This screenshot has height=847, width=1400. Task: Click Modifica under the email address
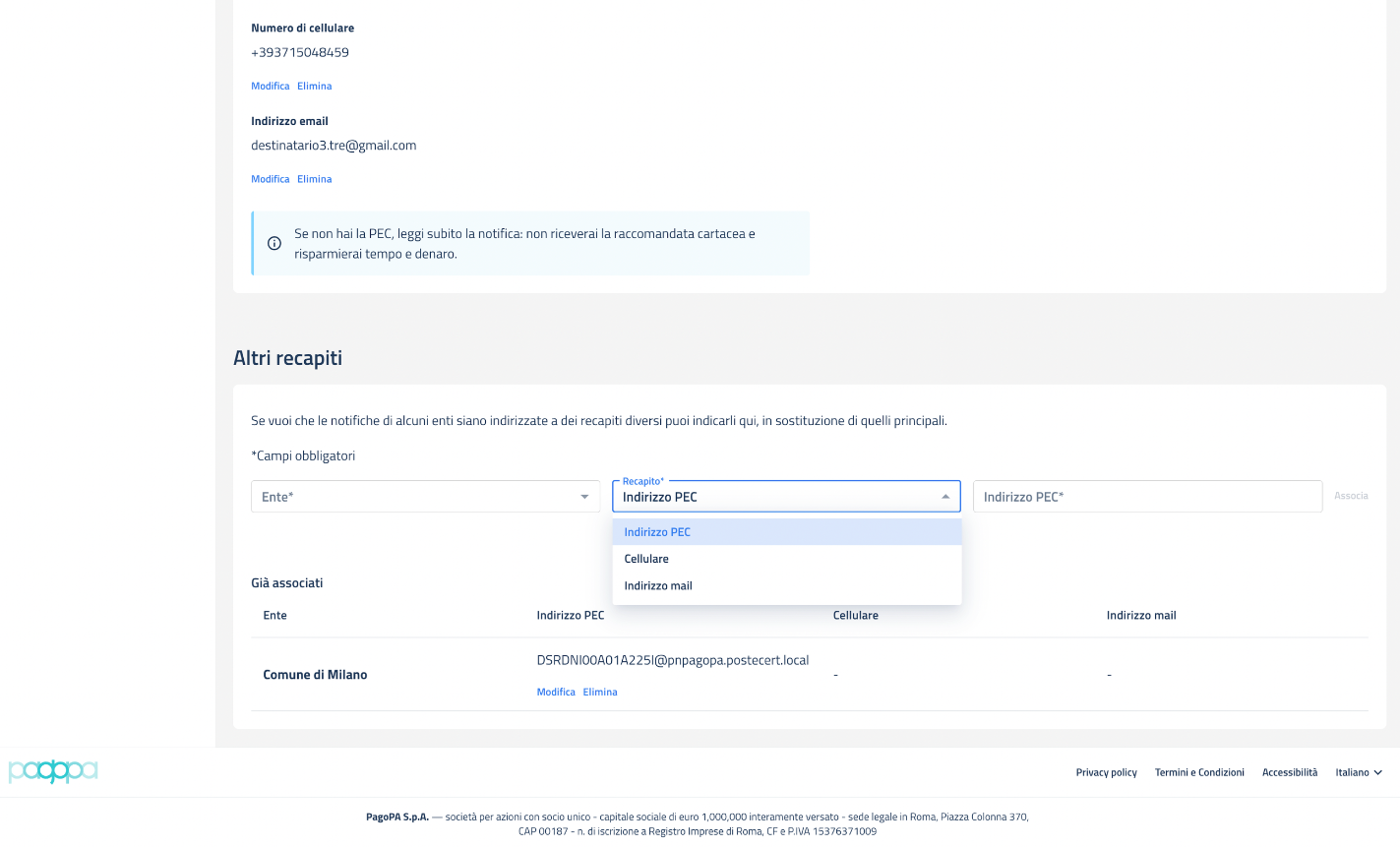[270, 179]
